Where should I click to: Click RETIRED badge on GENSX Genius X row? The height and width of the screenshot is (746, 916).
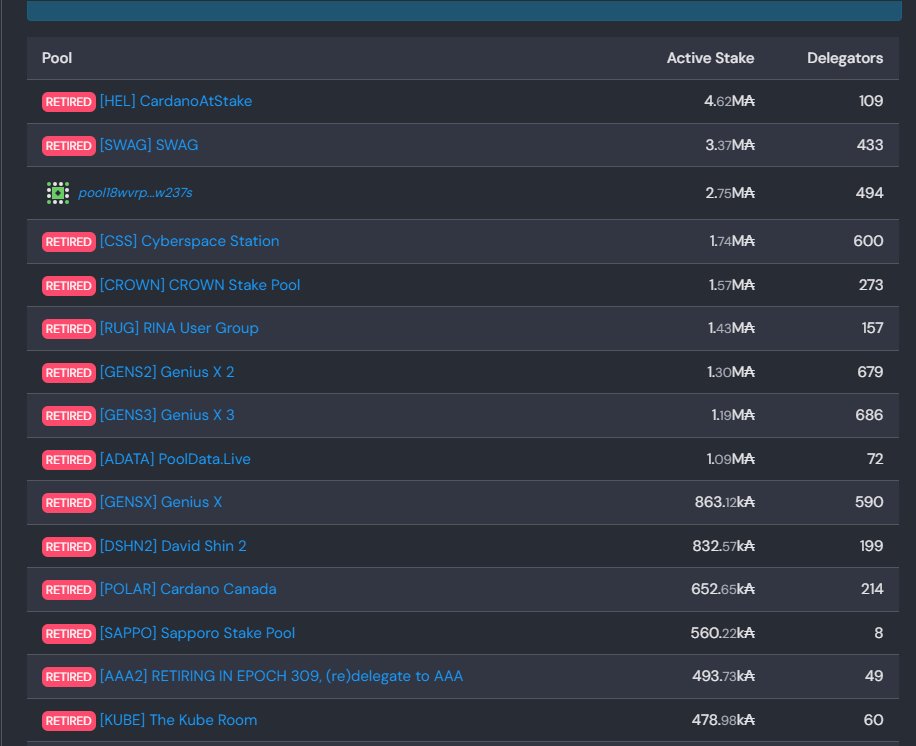68,502
